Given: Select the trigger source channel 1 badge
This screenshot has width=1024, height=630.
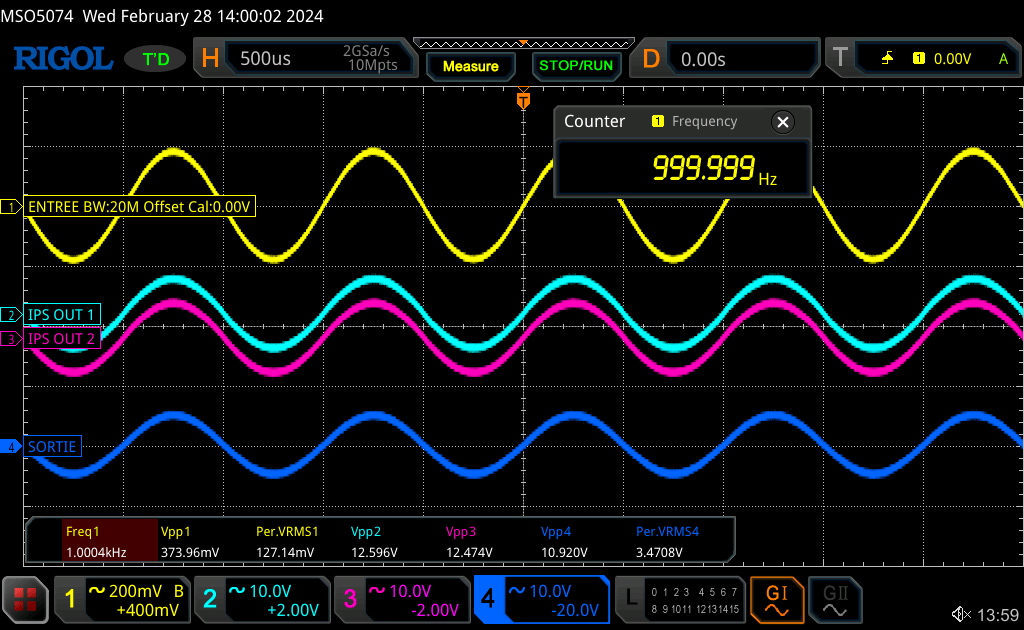Looking at the screenshot, I should point(919,59).
